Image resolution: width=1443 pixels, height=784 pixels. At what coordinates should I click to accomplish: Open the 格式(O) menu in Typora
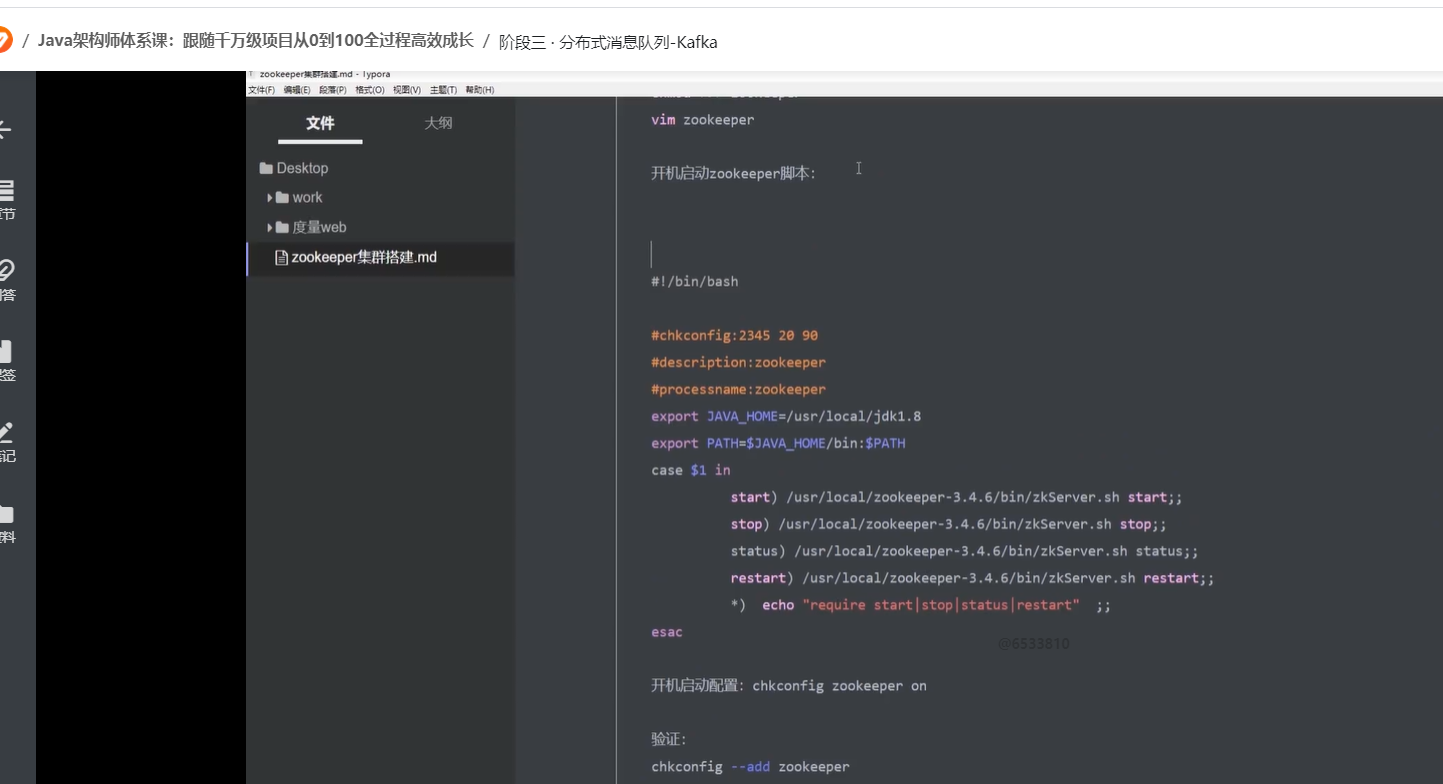370,90
